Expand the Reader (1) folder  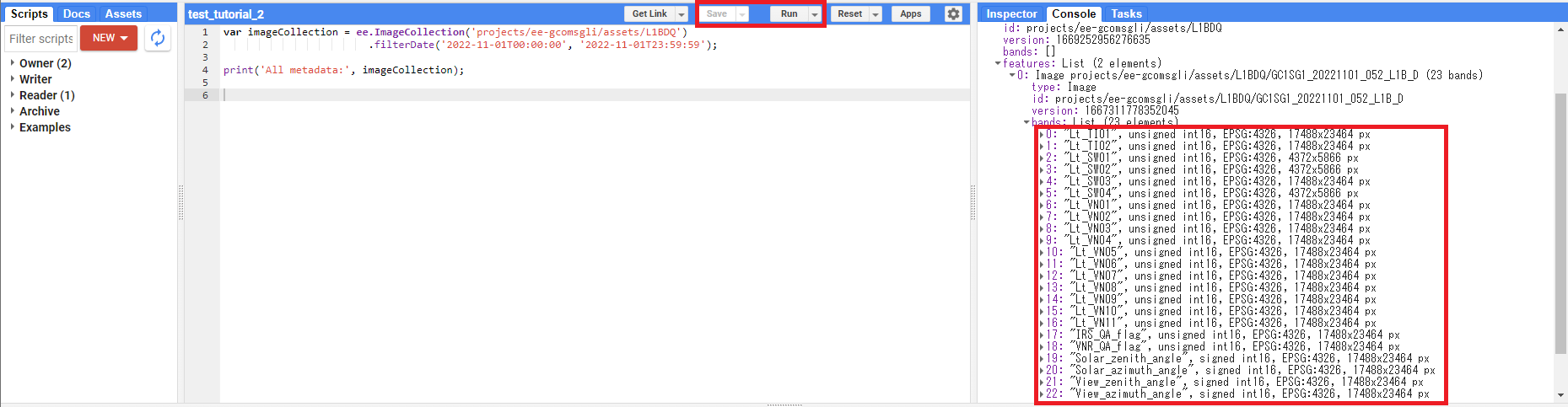pyautogui.click(x=12, y=95)
